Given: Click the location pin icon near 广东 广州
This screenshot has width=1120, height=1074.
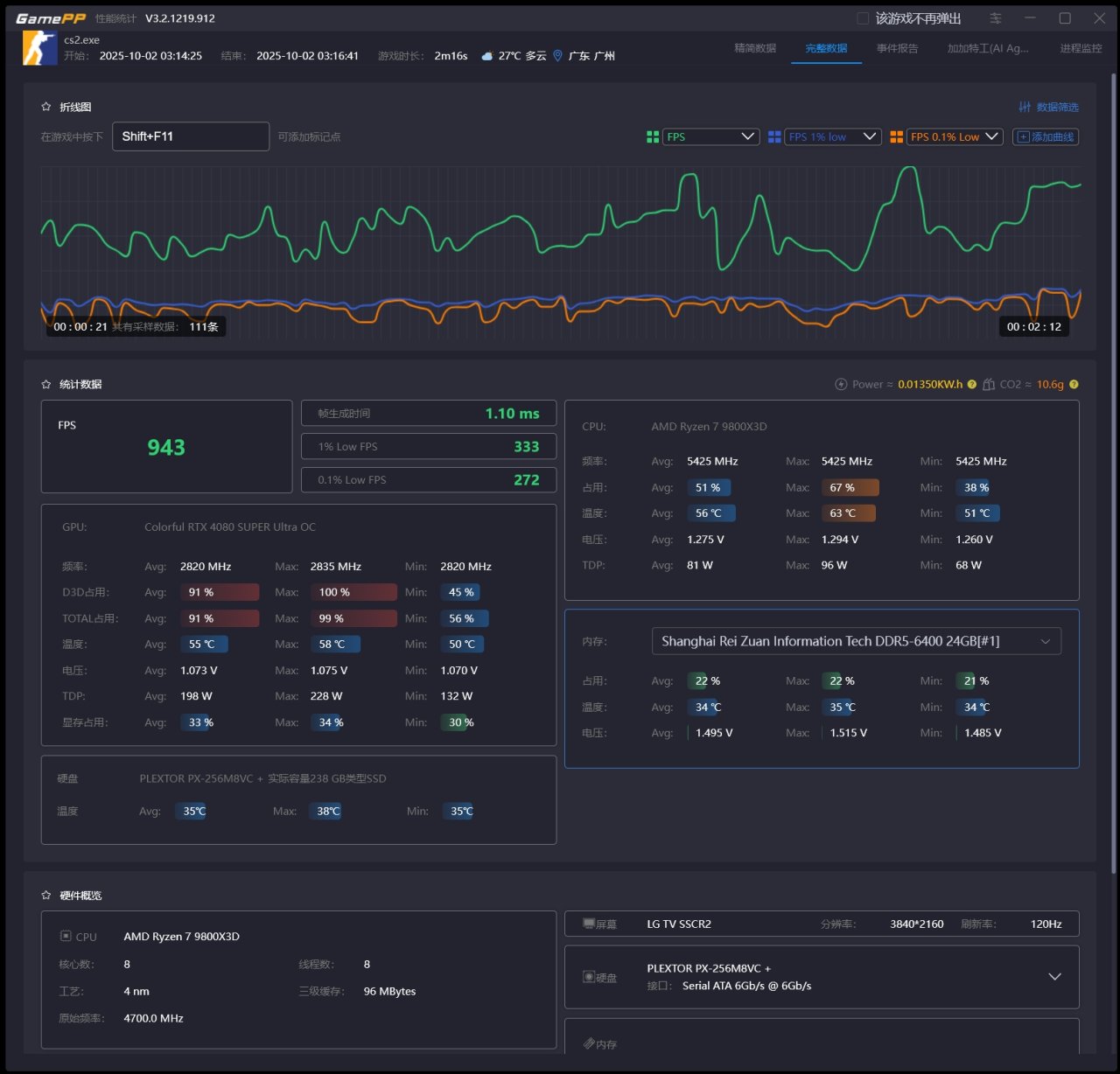Looking at the screenshot, I should [557, 56].
